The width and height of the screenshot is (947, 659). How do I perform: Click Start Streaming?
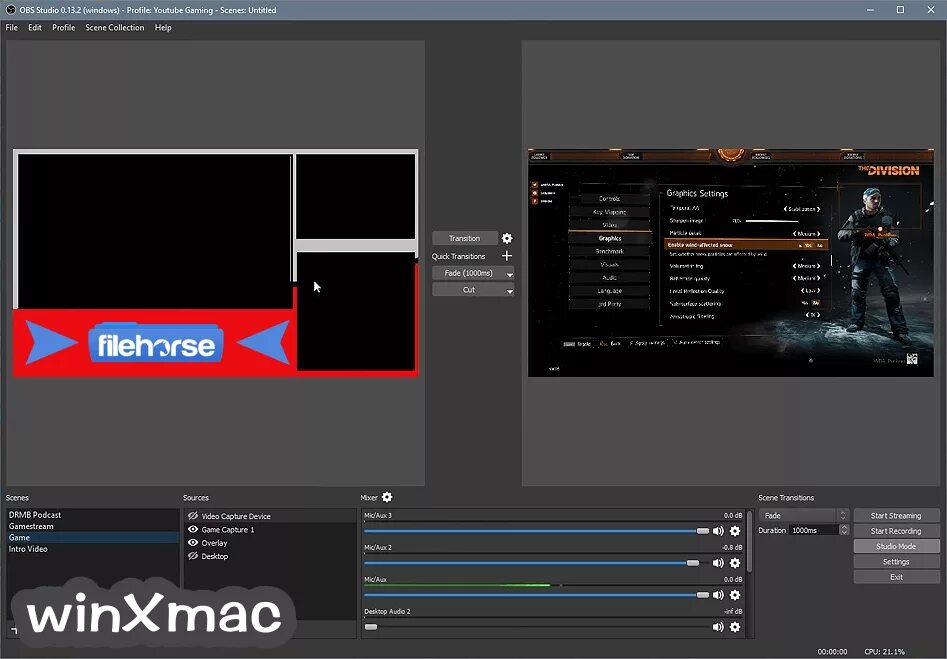(896, 515)
